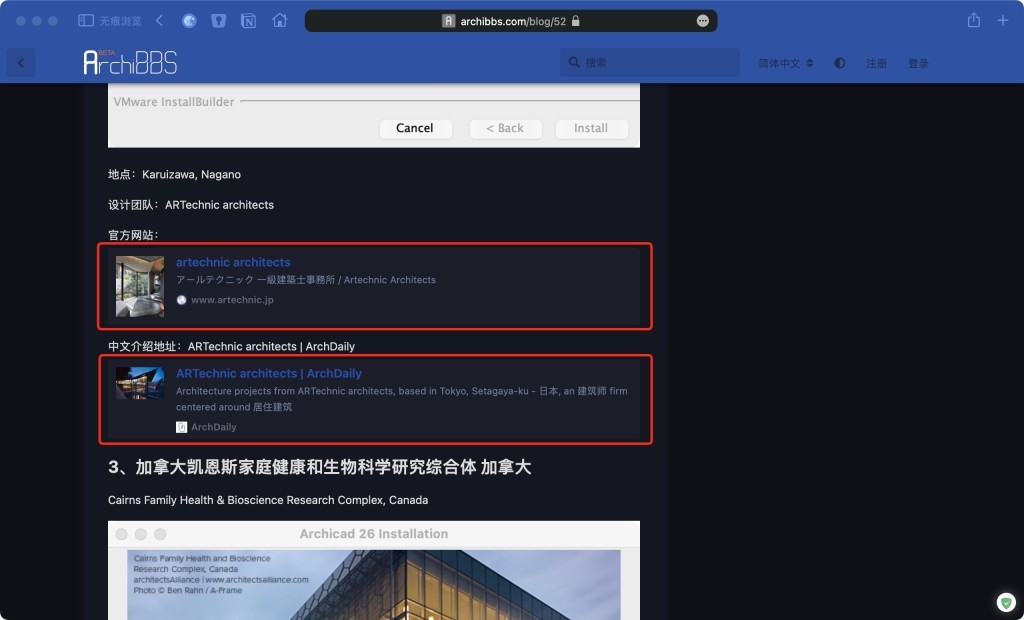Screen dimensions: 1024x620
Task: Focus the 搜索 search field
Action: click(x=650, y=63)
